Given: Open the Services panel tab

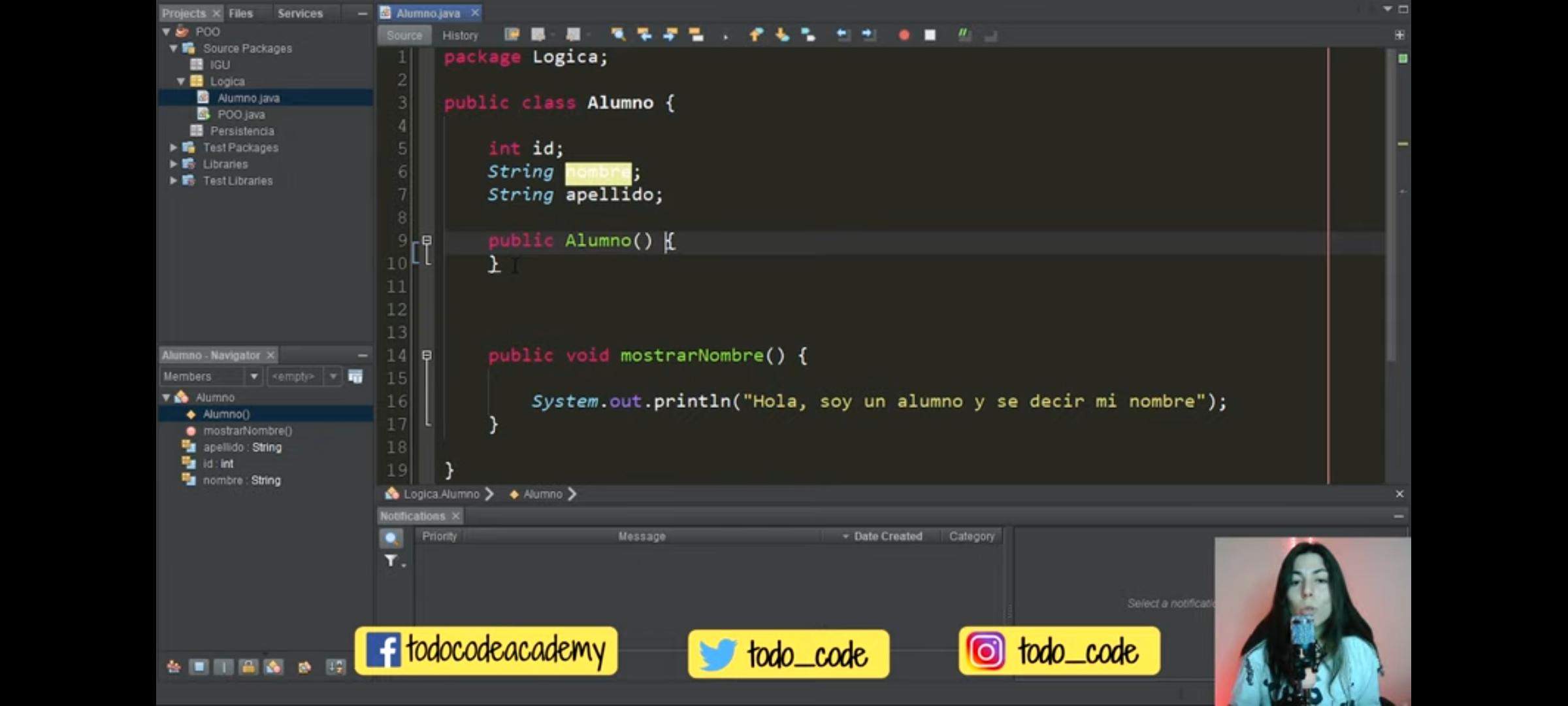Looking at the screenshot, I should click(x=300, y=13).
